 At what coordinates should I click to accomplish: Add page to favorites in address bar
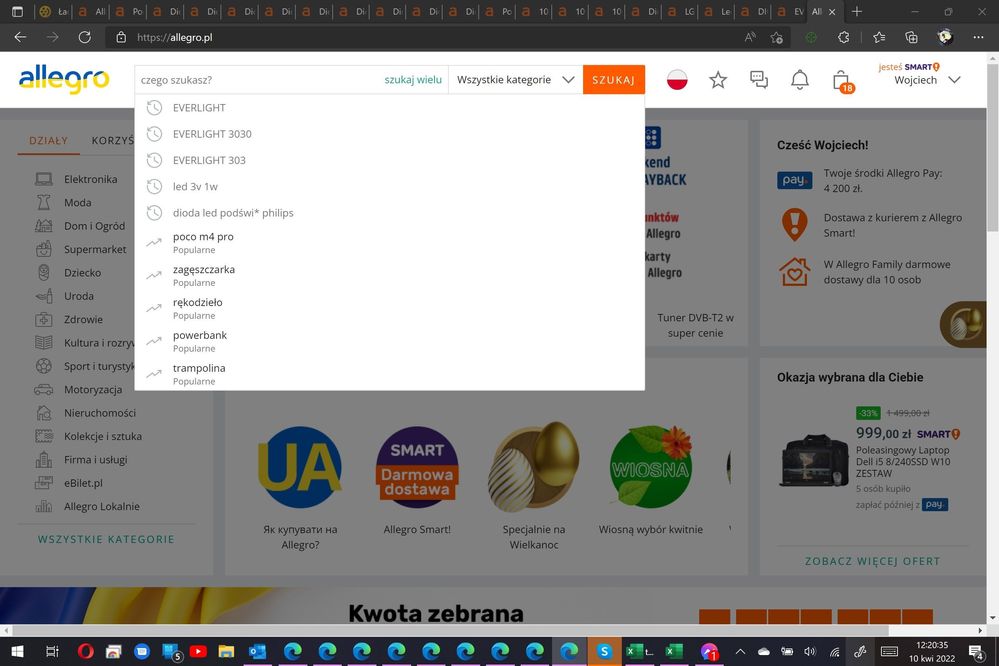coord(777,38)
